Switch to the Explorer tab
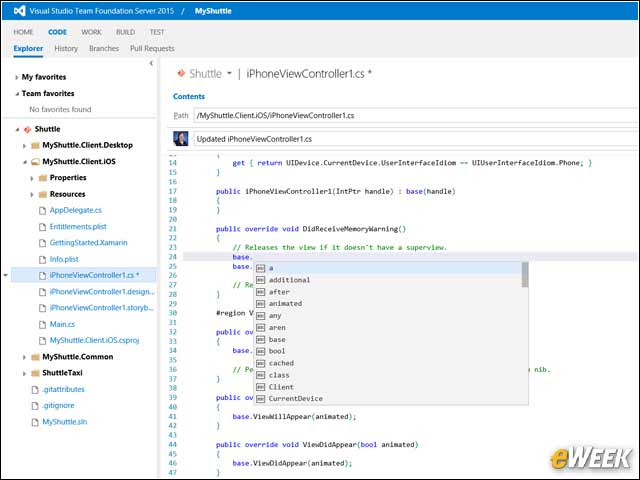Image resolution: width=640 pixels, height=480 pixels. pyautogui.click(x=28, y=49)
